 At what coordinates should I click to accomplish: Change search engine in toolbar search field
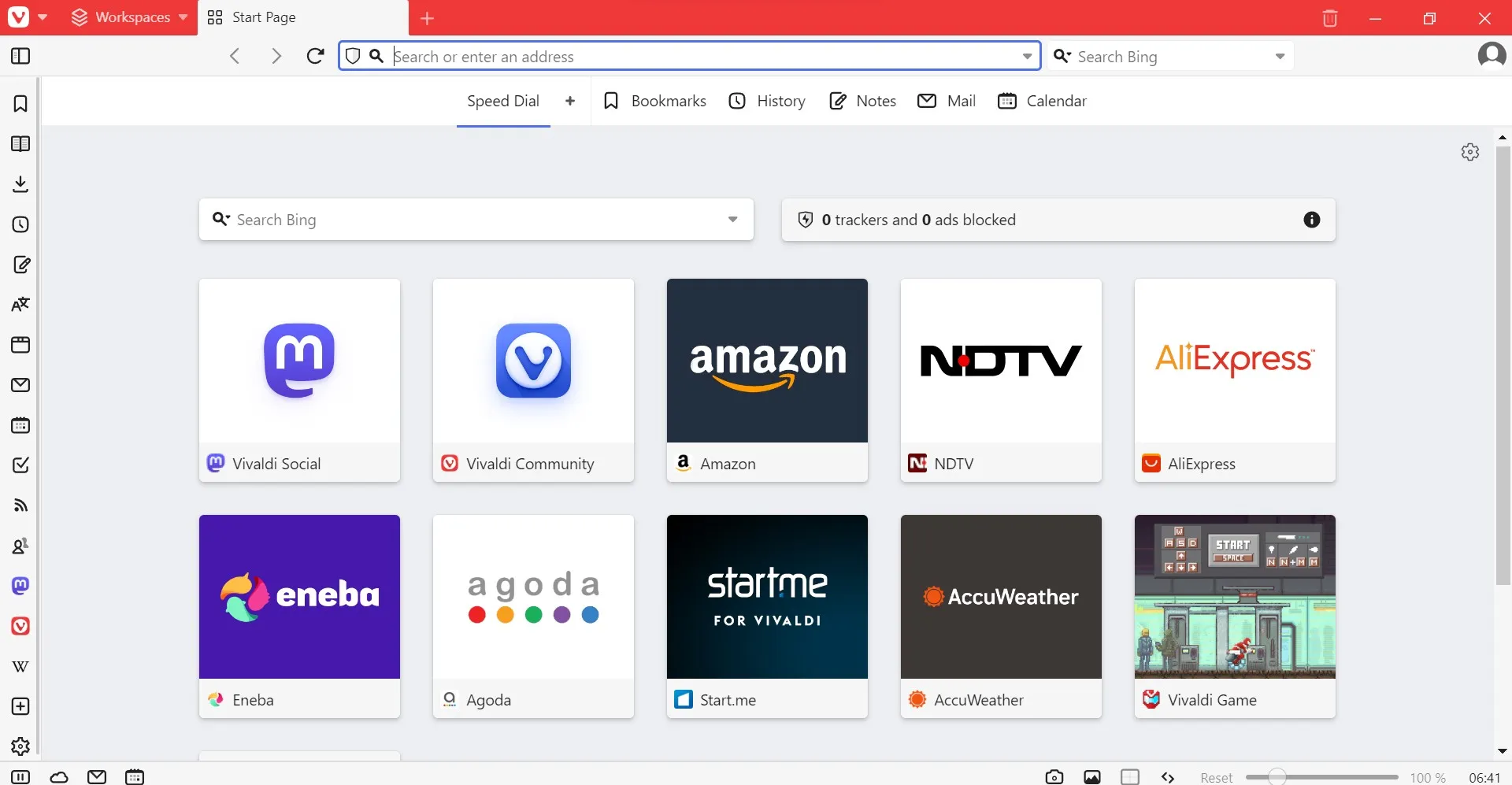(1062, 56)
